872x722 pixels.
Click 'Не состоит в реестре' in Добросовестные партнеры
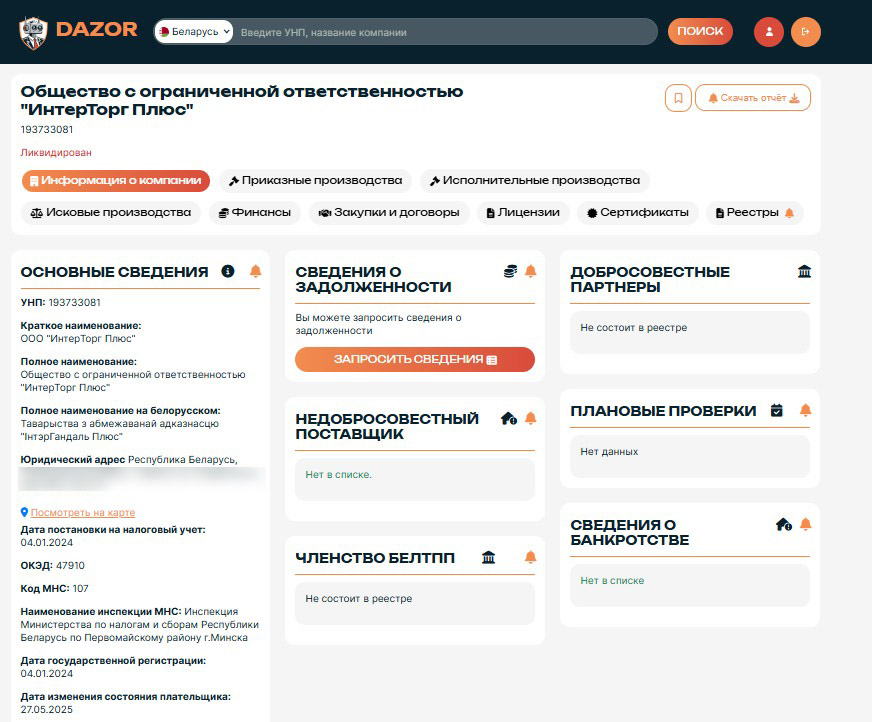[x=633, y=328]
